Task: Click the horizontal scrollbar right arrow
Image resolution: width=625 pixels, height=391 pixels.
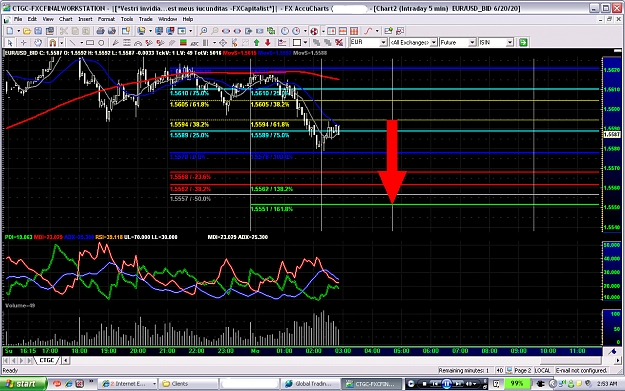Action: (618, 360)
